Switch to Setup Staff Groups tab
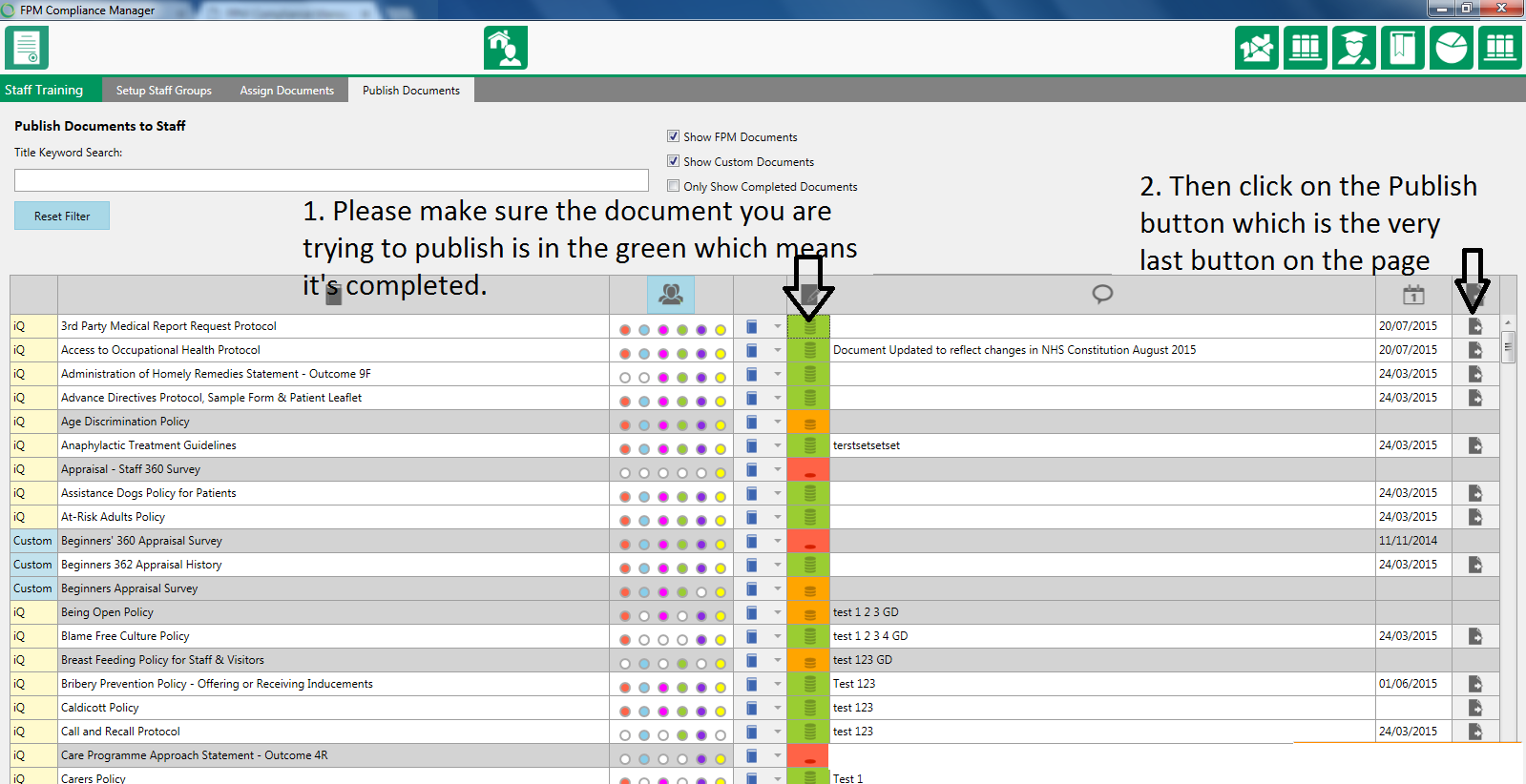 tap(164, 91)
